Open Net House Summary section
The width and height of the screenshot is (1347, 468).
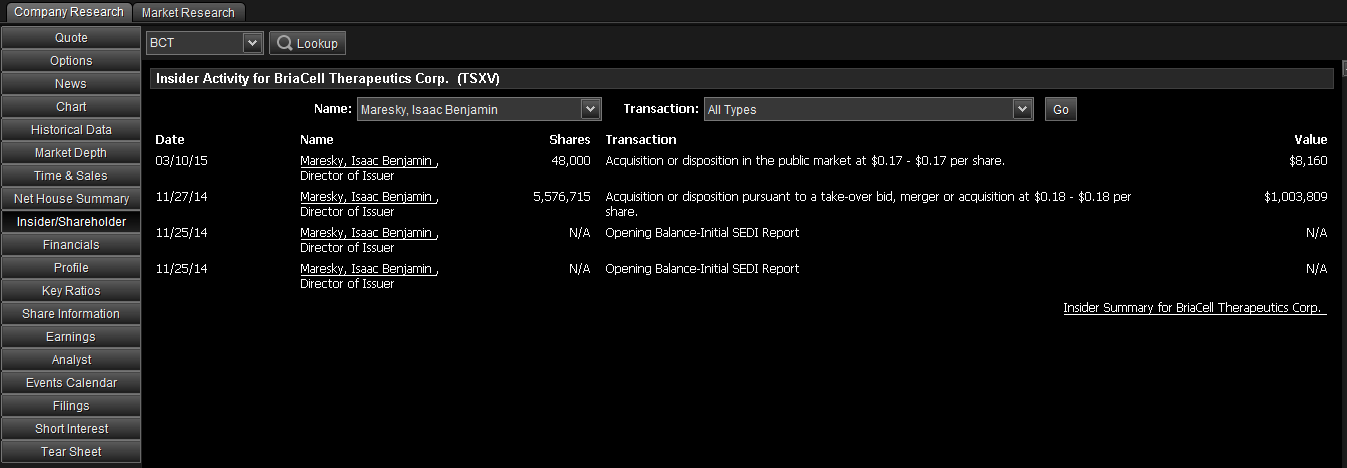click(71, 199)
